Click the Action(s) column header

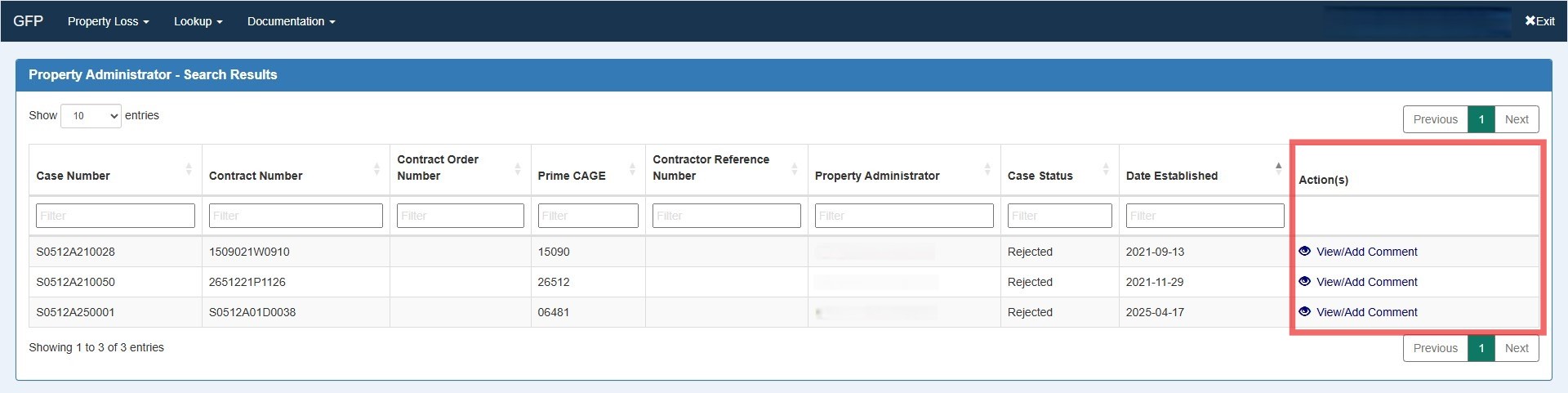coord(1323,180)
